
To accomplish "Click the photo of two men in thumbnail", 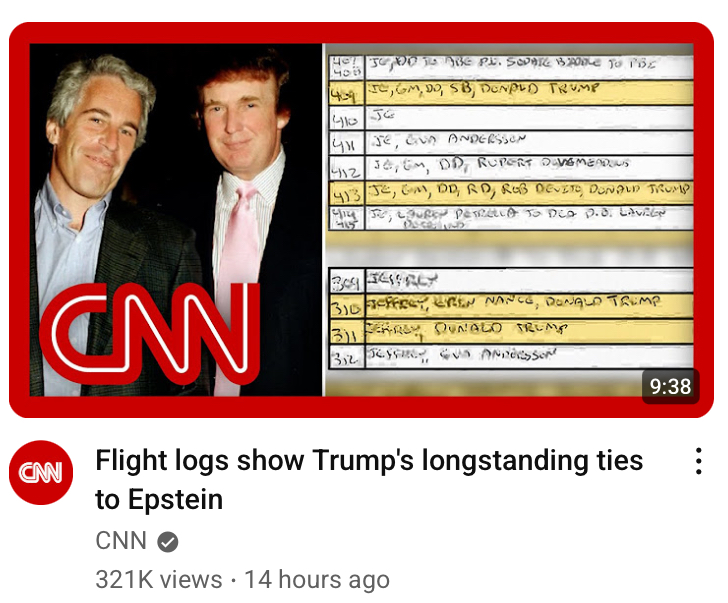I will 176,220.
